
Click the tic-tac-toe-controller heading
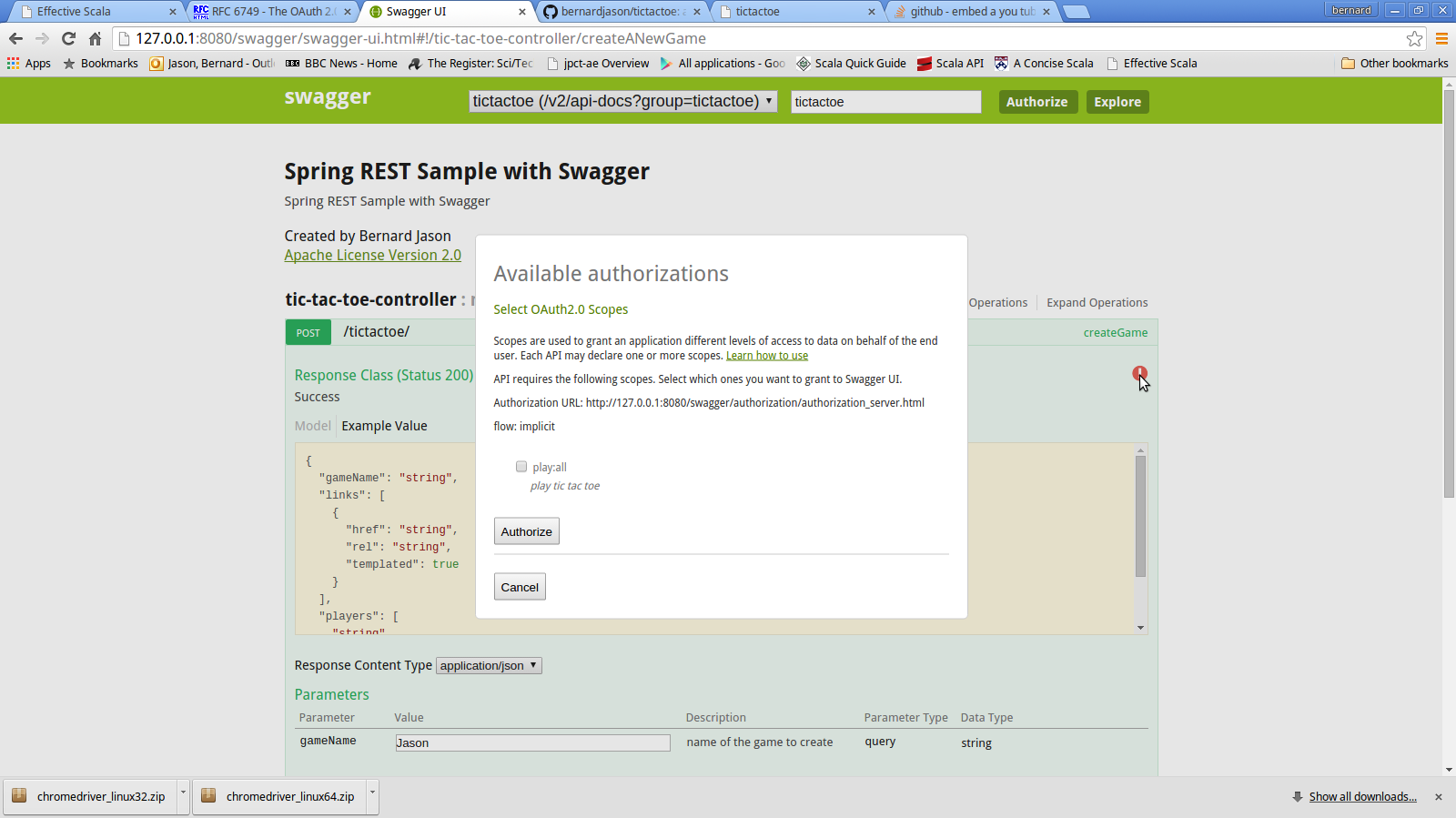coord(371,299)
